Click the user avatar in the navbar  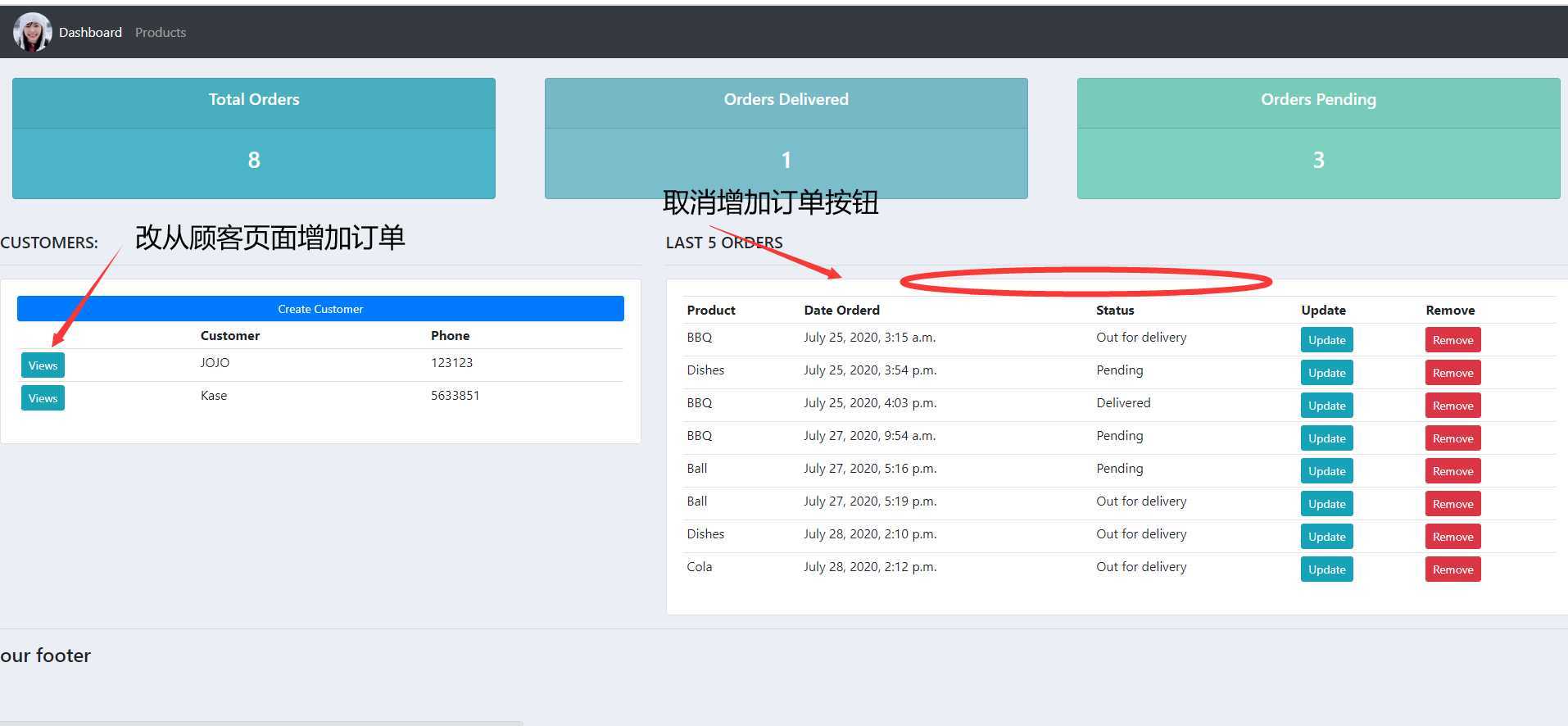[x=33, y=32]
